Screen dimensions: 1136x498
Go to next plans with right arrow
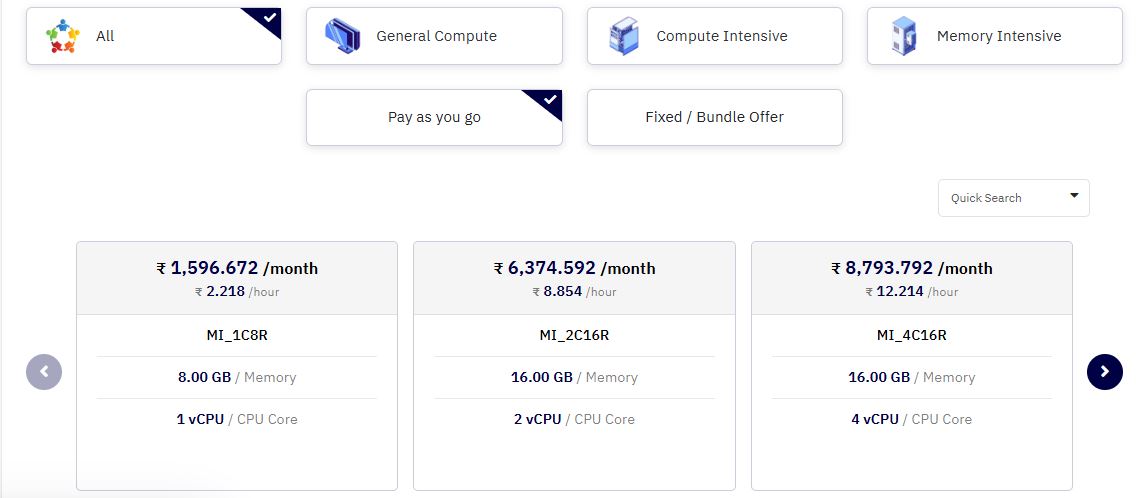point(1105,372)
